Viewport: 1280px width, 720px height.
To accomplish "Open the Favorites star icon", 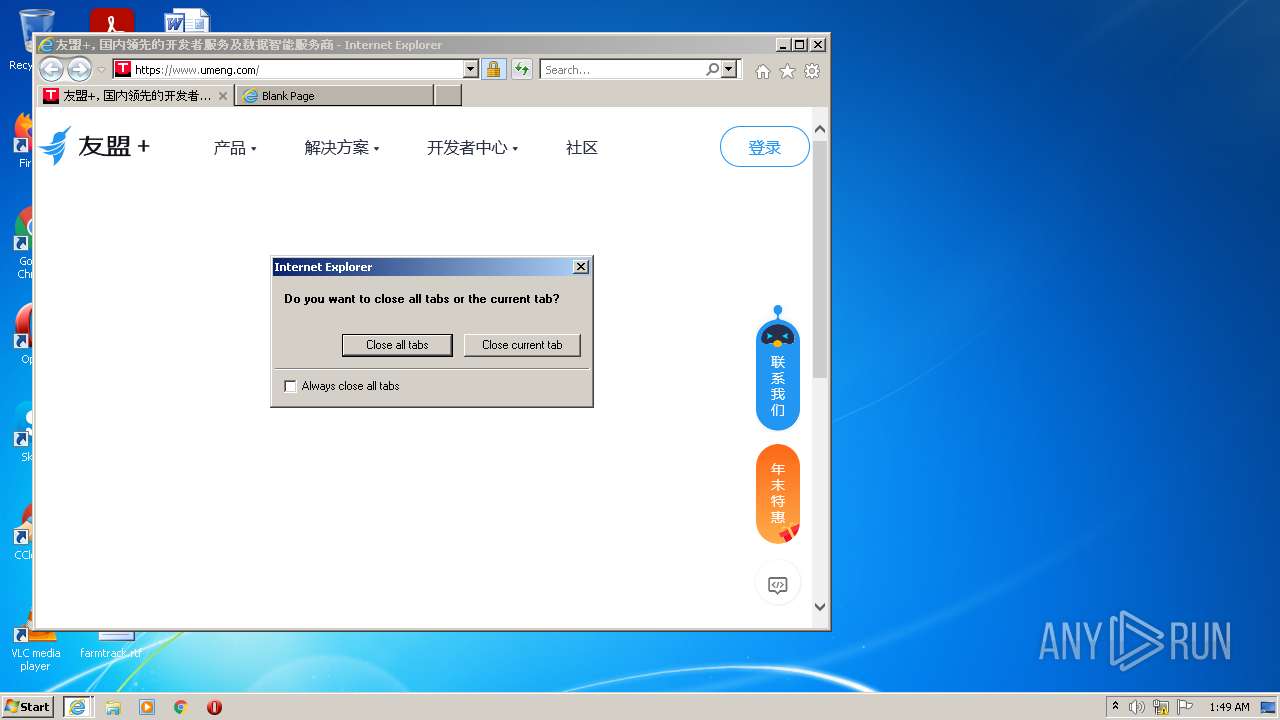I will [x=787, y=71].
